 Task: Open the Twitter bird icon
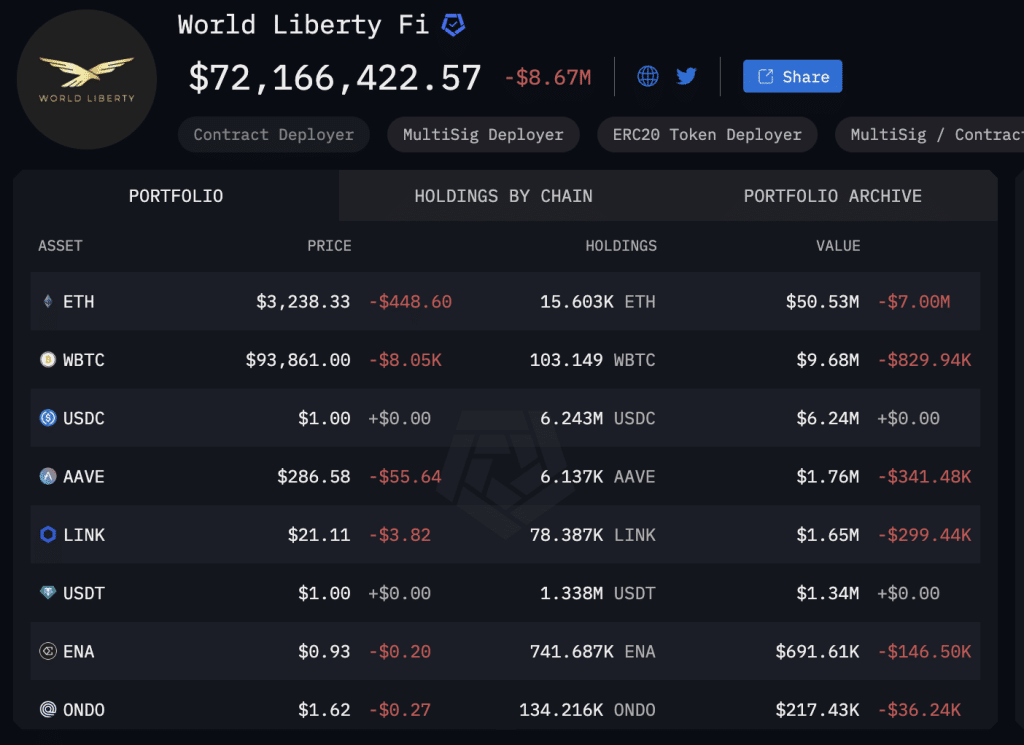click(x=686, y=76)
